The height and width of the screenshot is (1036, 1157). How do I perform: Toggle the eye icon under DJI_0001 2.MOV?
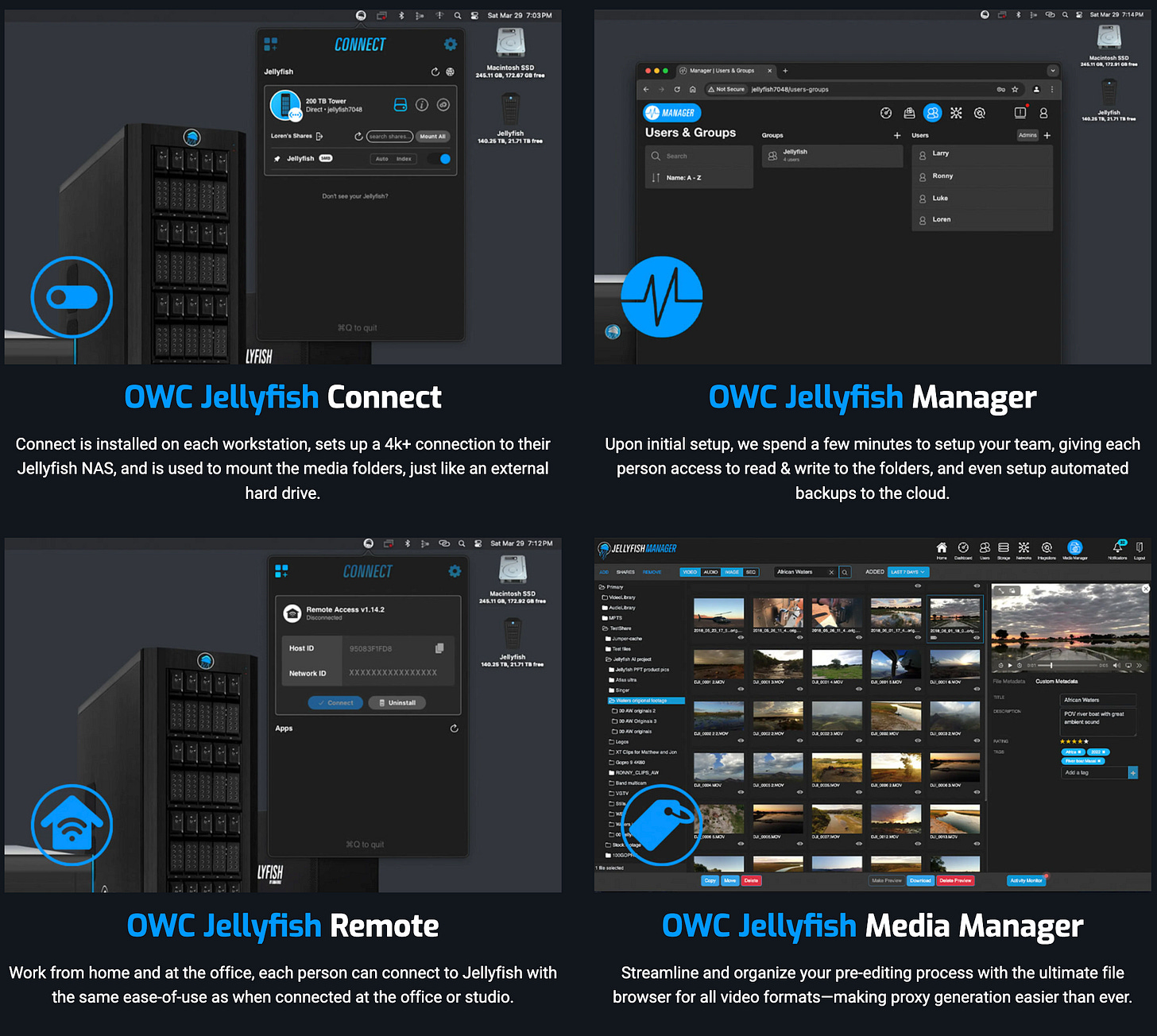coord(741,689)
